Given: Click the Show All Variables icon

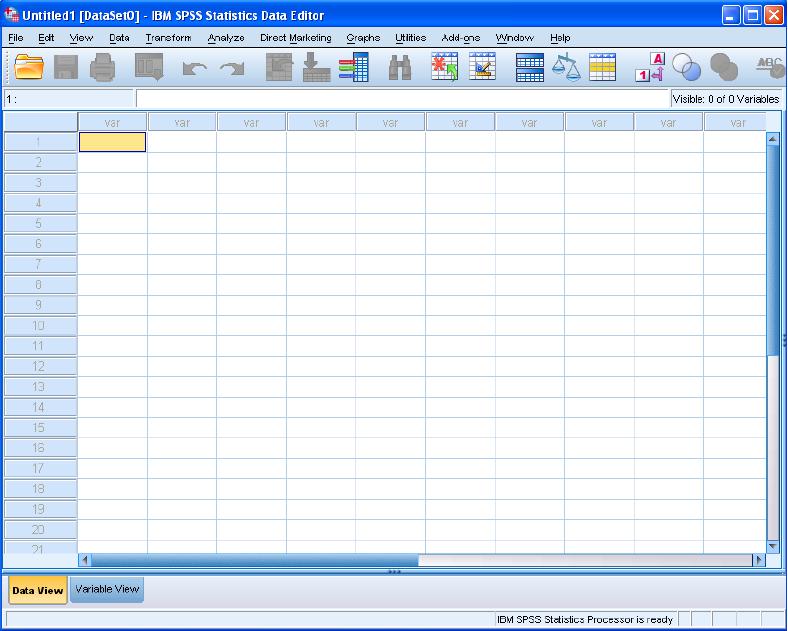Looking at the screenshot, I should [724, 67].
